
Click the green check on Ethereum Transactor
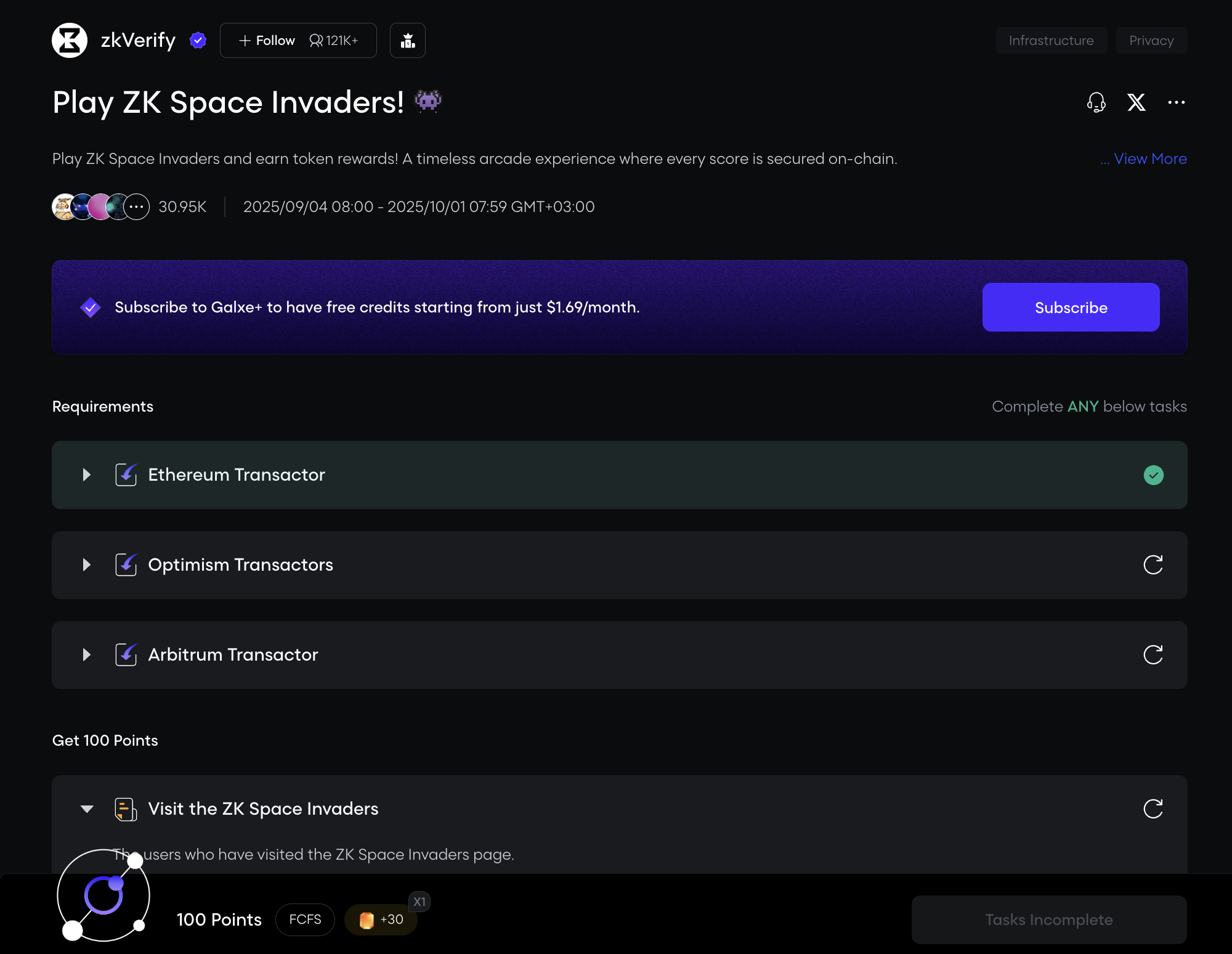click(1153, 475)
